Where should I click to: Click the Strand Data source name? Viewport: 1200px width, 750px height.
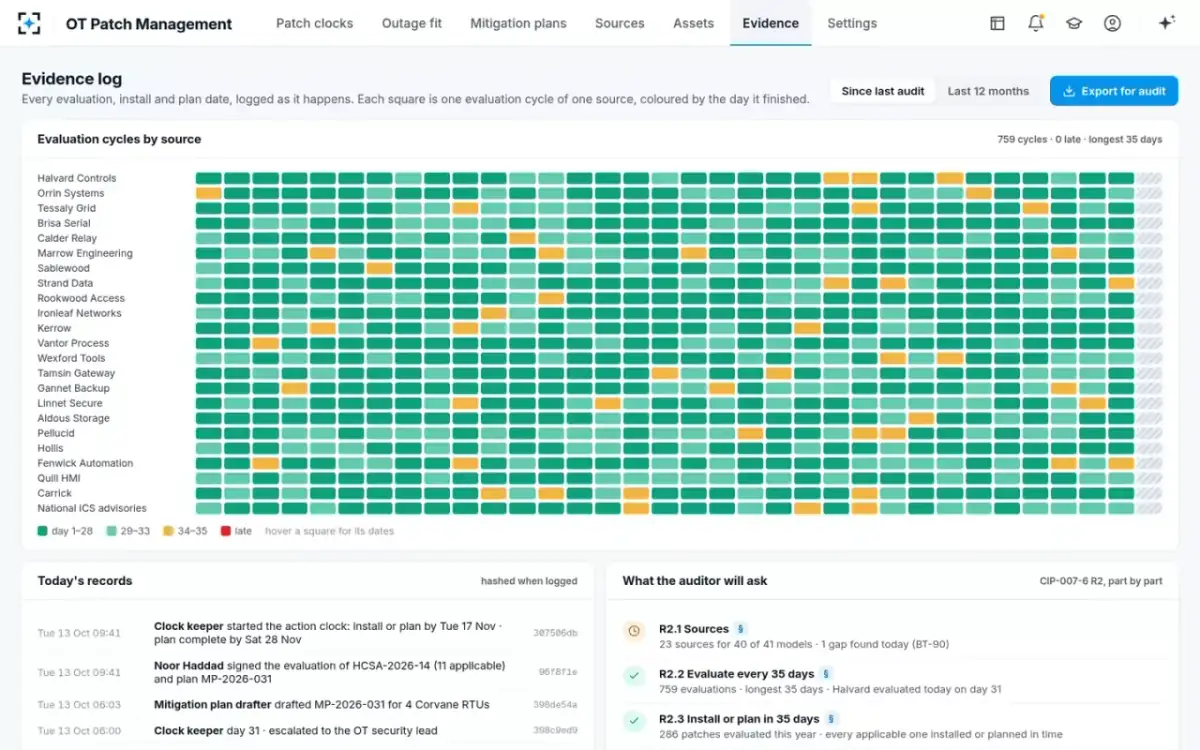66,283
